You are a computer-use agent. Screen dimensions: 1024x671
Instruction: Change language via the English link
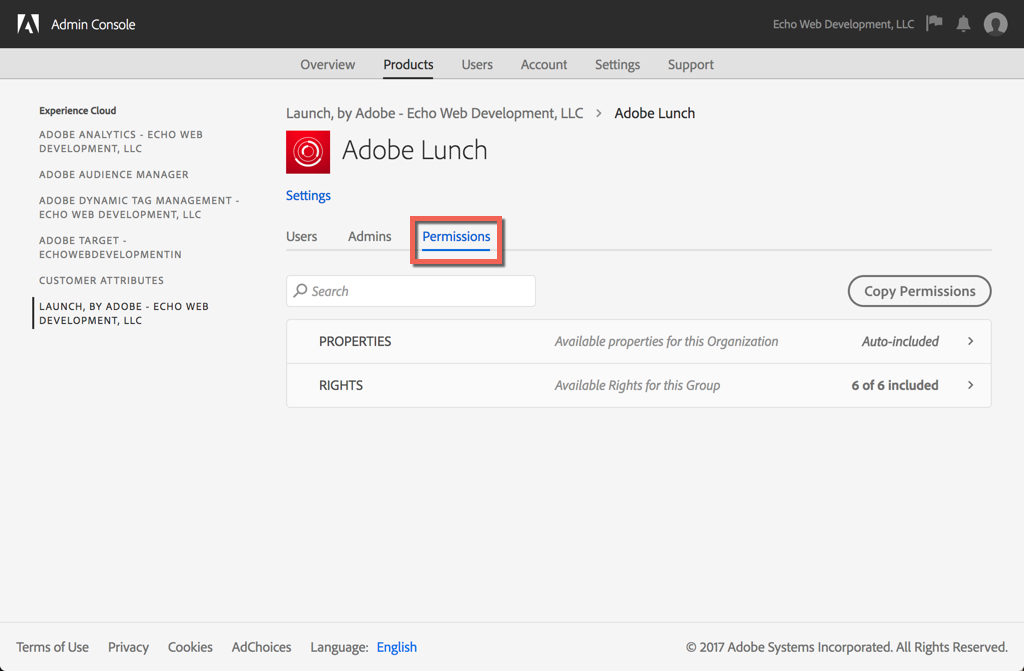(x=396, y=647)
